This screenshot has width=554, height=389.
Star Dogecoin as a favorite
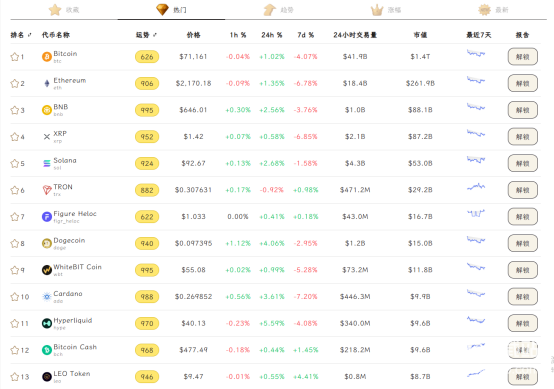[x=14, y=243]
